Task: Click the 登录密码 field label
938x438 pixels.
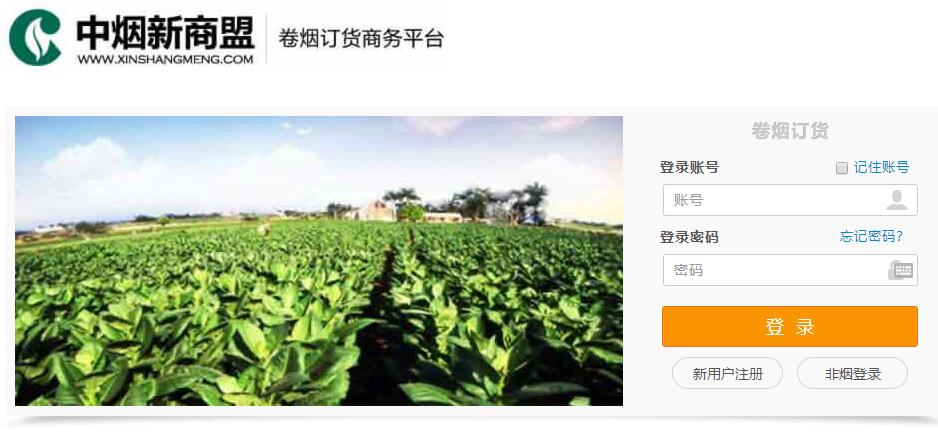Action: [x=689, y=237]
